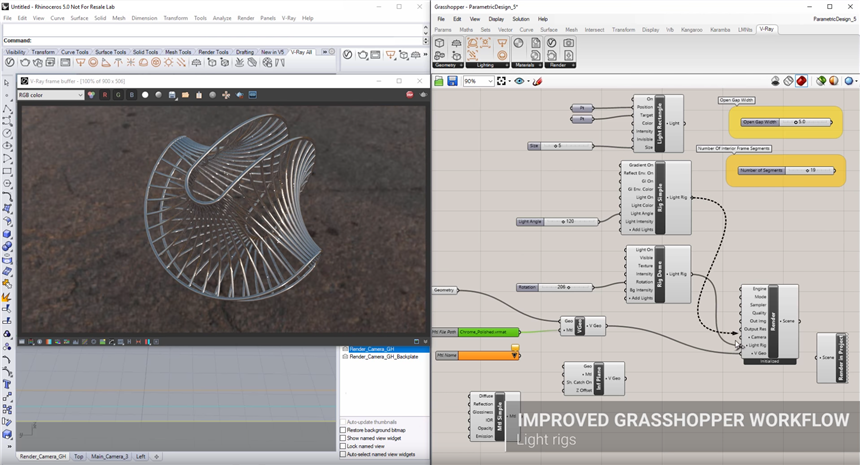Screen dimensions: 860x465
Task: Click the Save icon in Grasshopper canvas toolbar
Action: tap(452, 81)
